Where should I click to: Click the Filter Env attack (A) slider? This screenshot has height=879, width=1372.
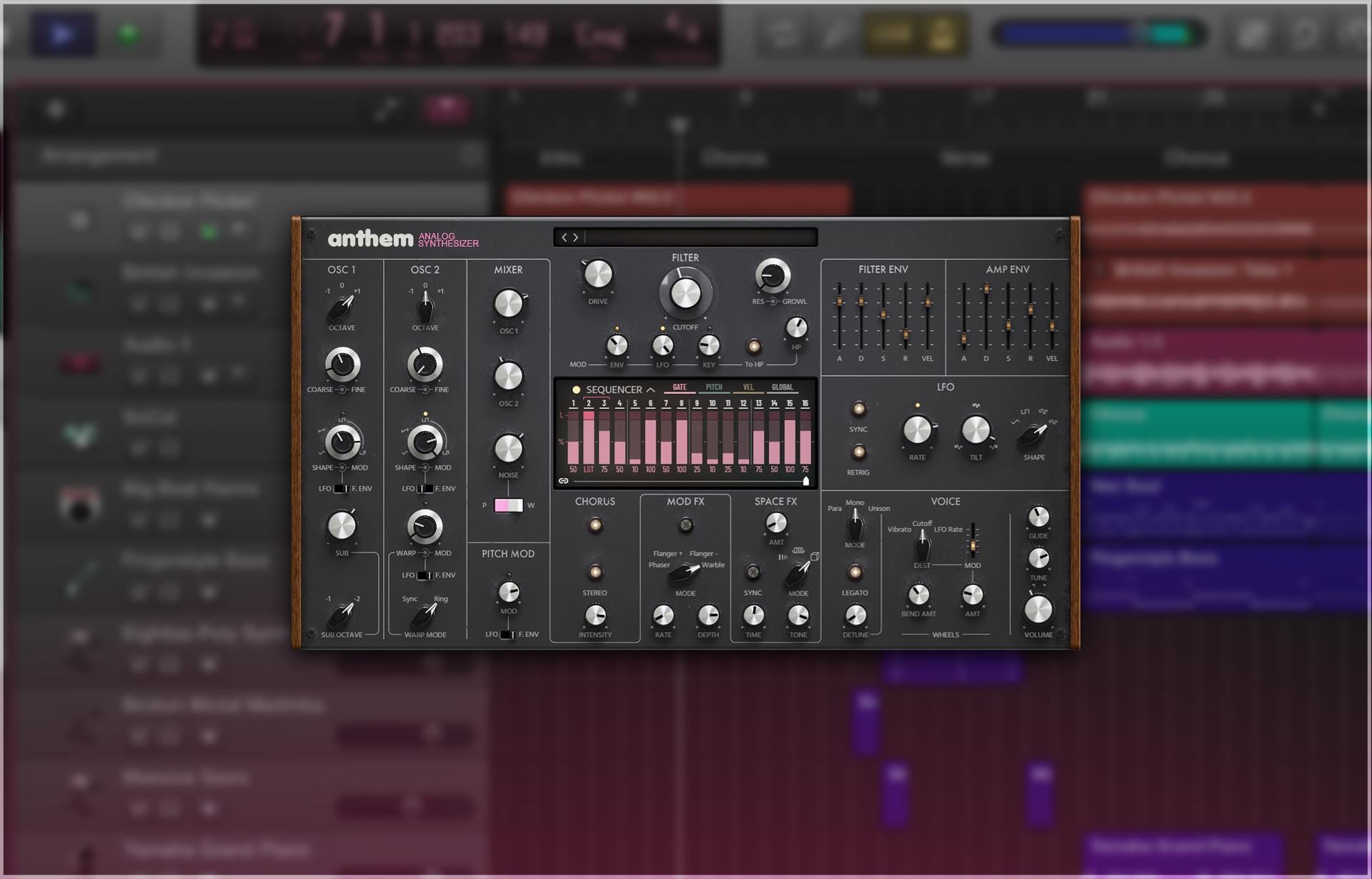(x=839, y=316)
